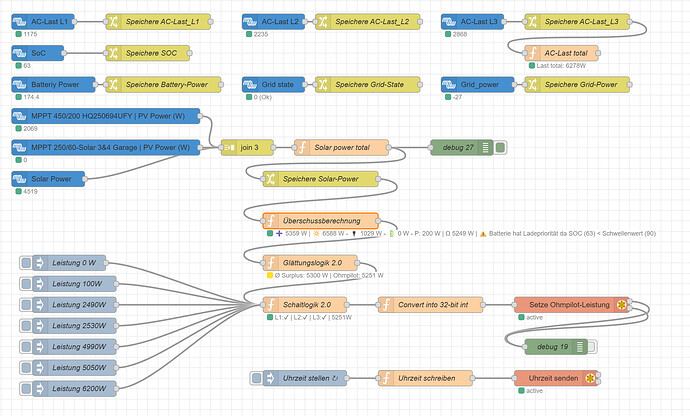Click the function icon on Glättungslogik 2.0 node
The height and width of the screenshot is (416, 690).
[271, 263]
